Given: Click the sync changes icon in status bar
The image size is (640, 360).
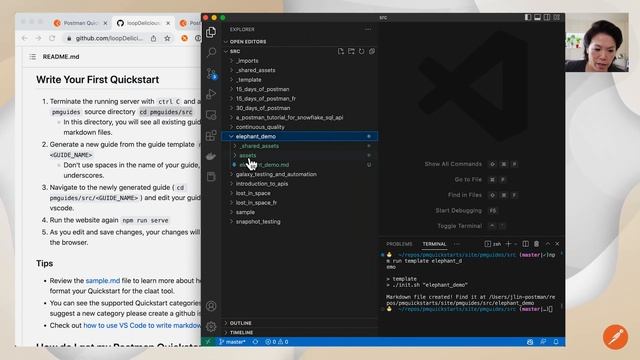Looking at the screenshot, I should (x=255, y=342).
